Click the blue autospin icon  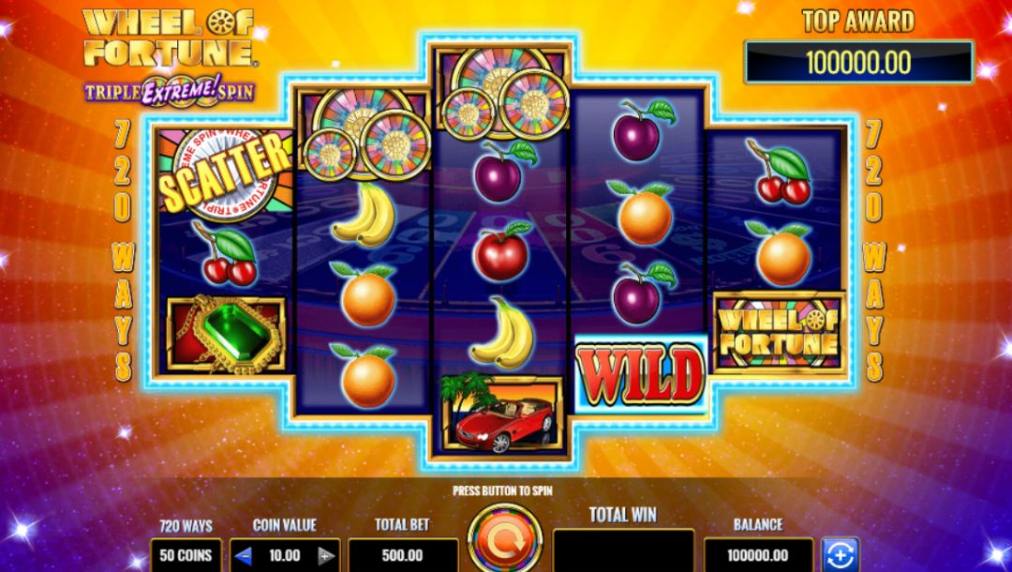pos(840,555)
